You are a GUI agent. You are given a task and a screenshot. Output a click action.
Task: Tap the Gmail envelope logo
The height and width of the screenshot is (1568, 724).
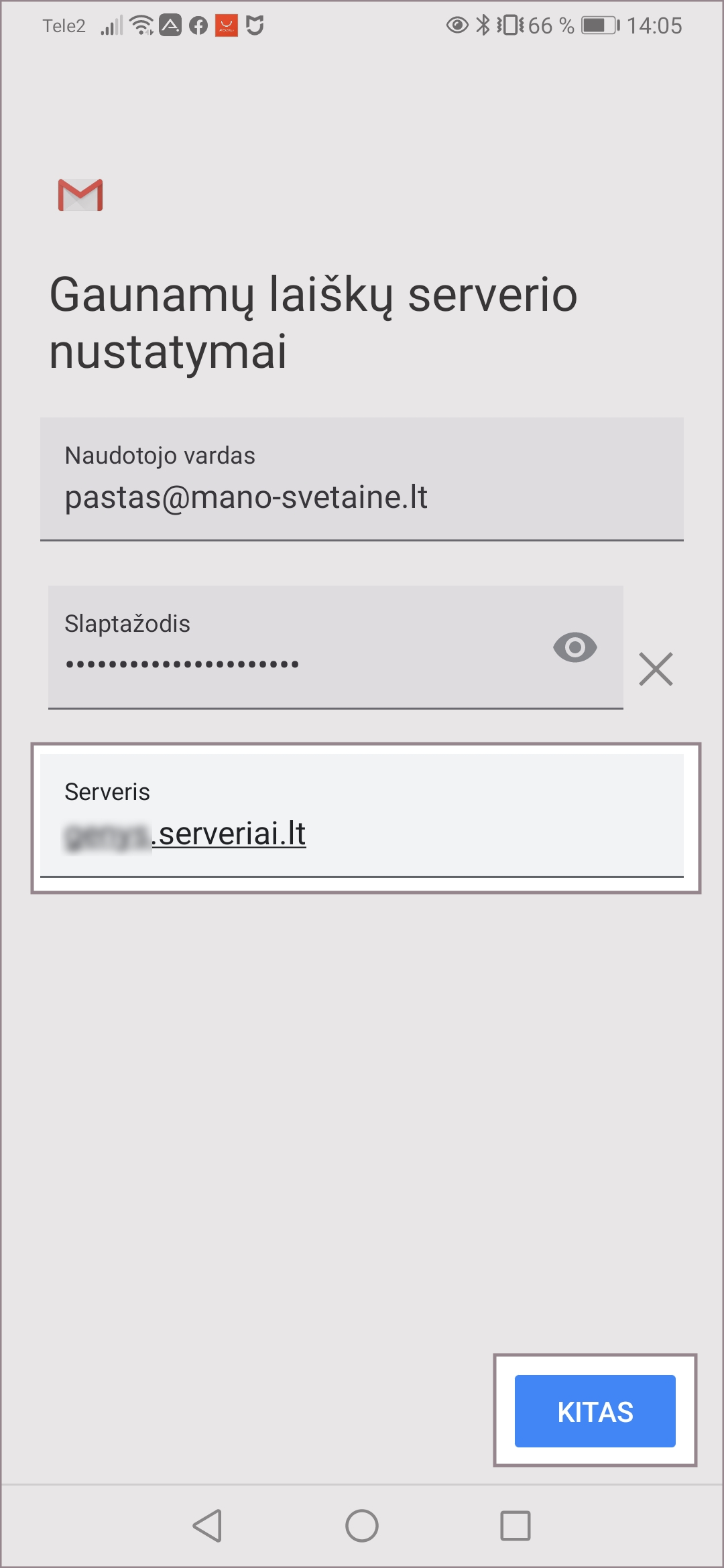[x=80, y=195]
